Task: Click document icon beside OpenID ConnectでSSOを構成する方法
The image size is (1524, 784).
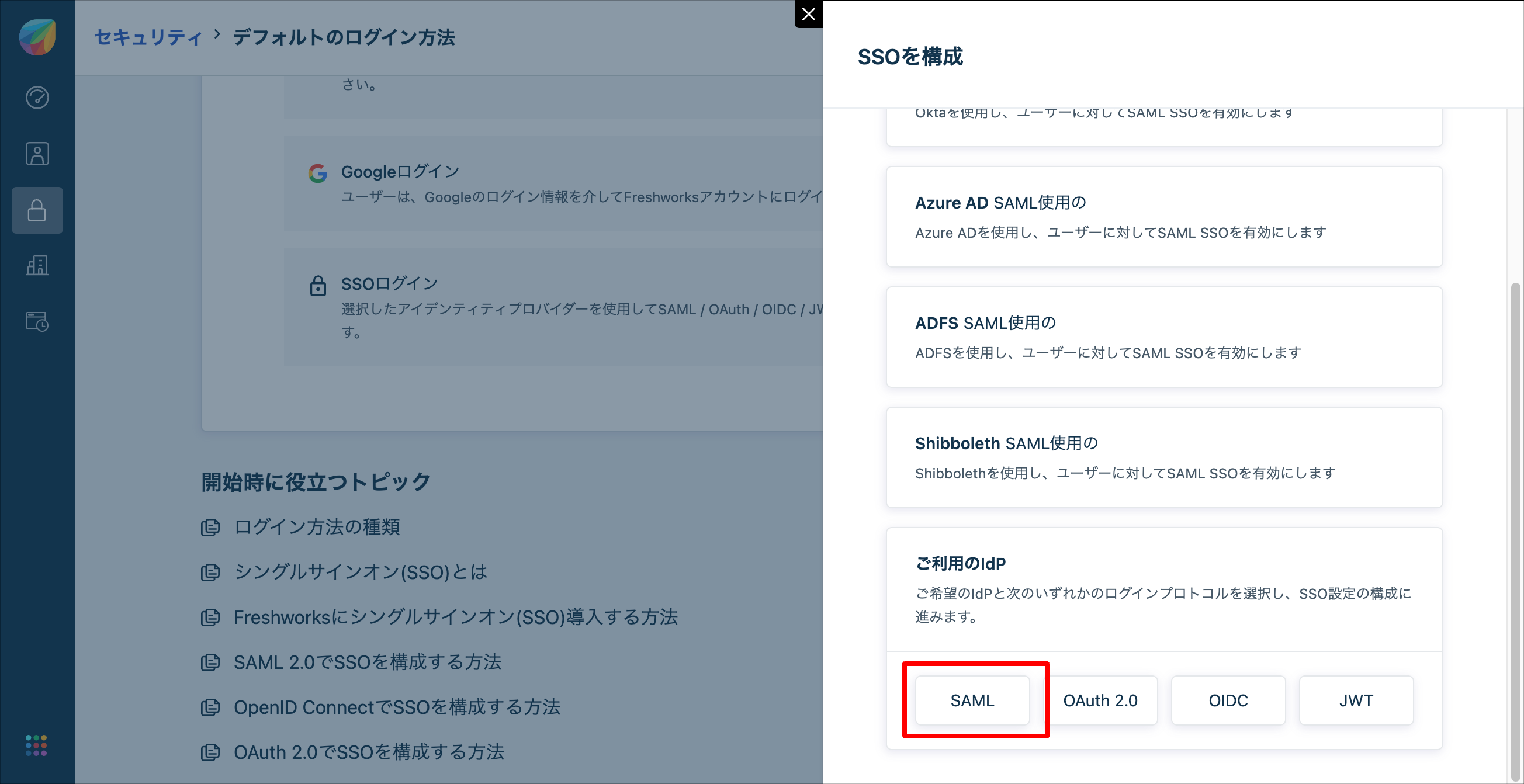Action: 210,707
